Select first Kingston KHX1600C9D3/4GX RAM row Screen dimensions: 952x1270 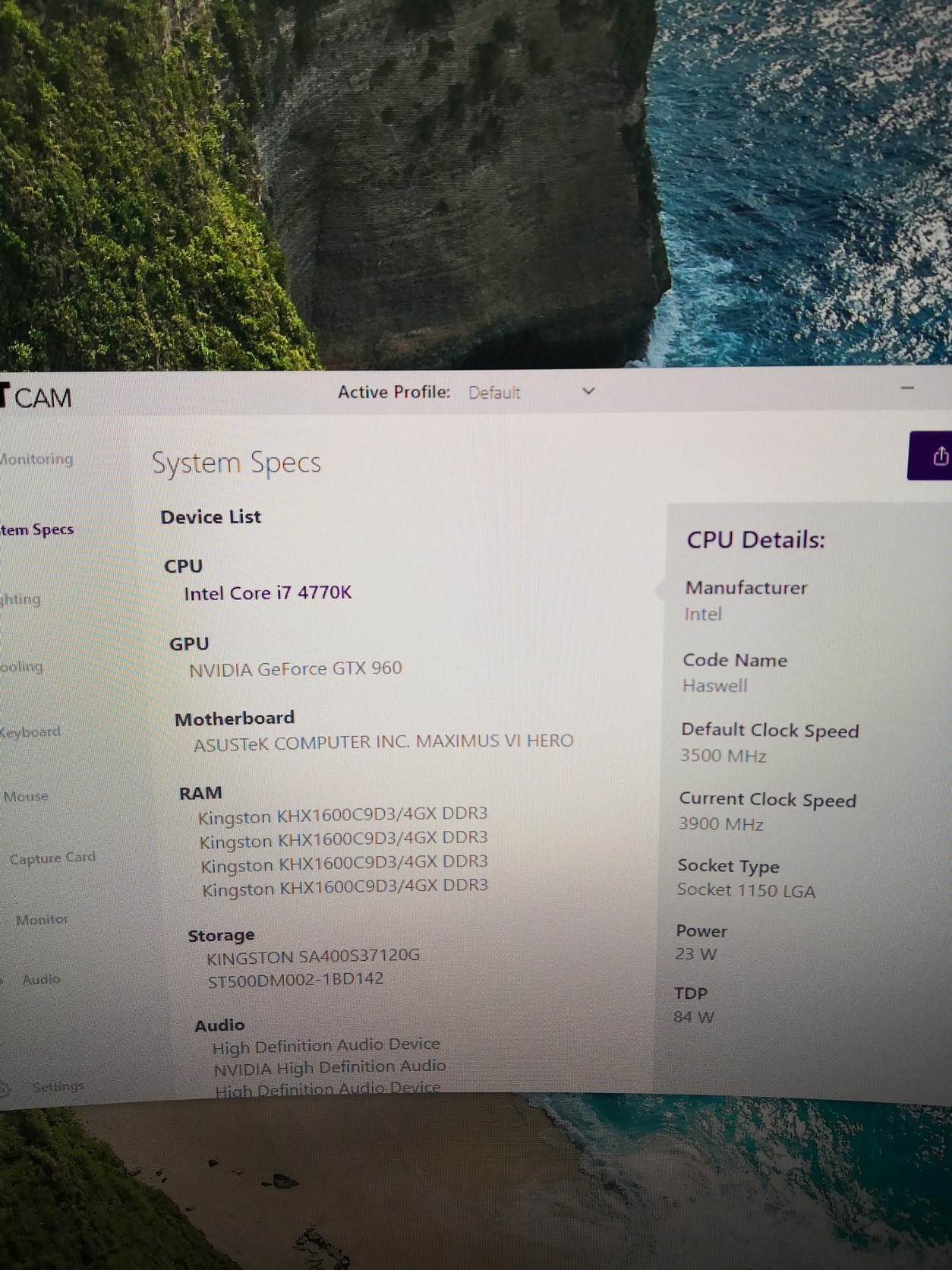(x=342, y=816)
